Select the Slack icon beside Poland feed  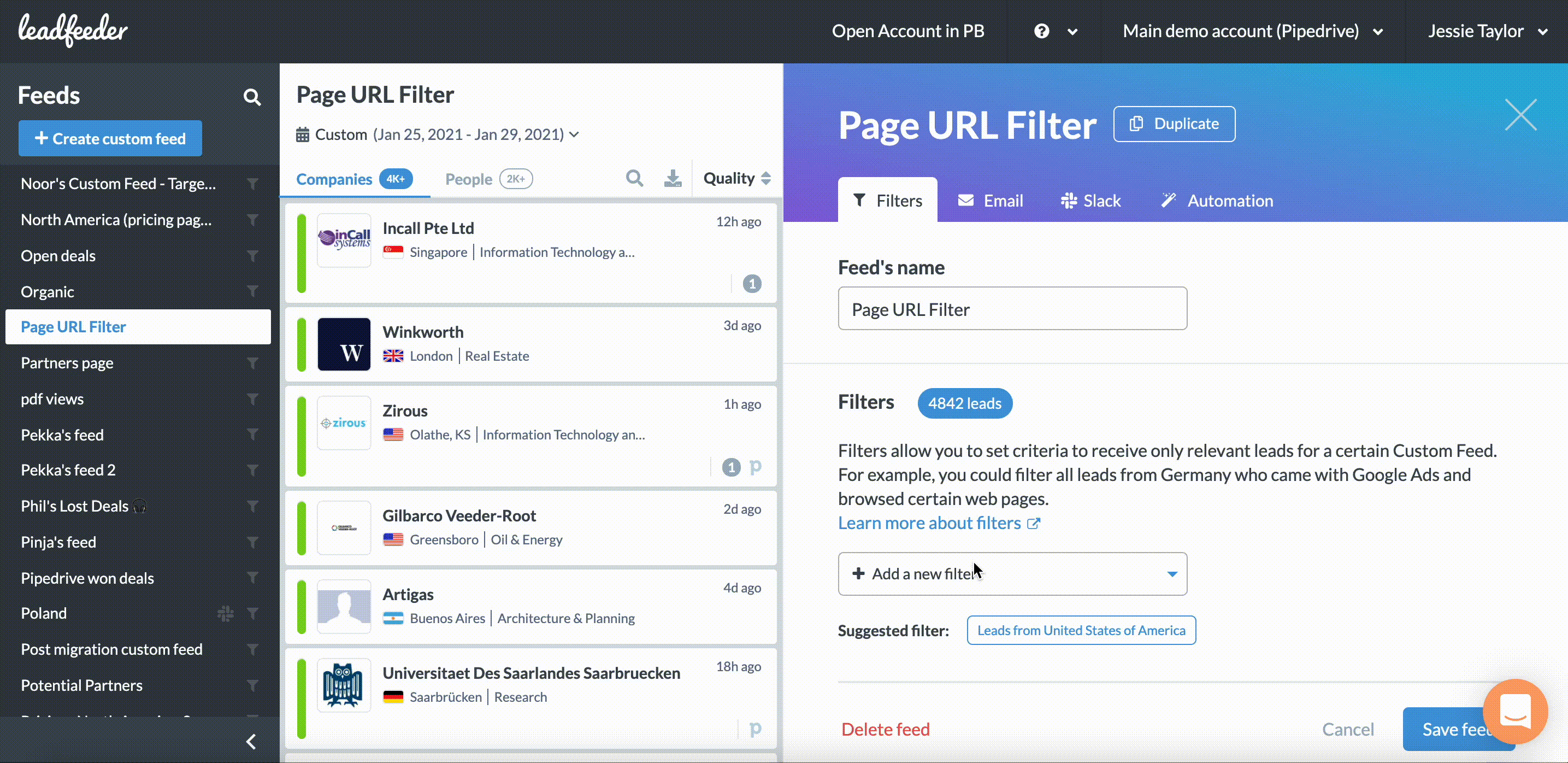click(225, 613)
